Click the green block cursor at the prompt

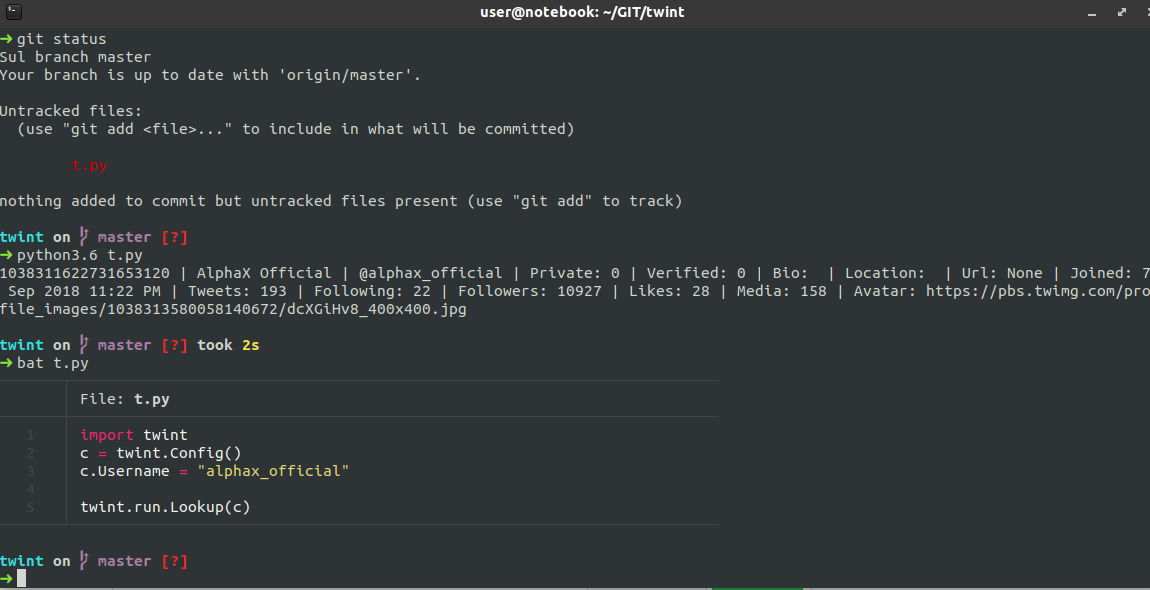[x=21, y=577]
